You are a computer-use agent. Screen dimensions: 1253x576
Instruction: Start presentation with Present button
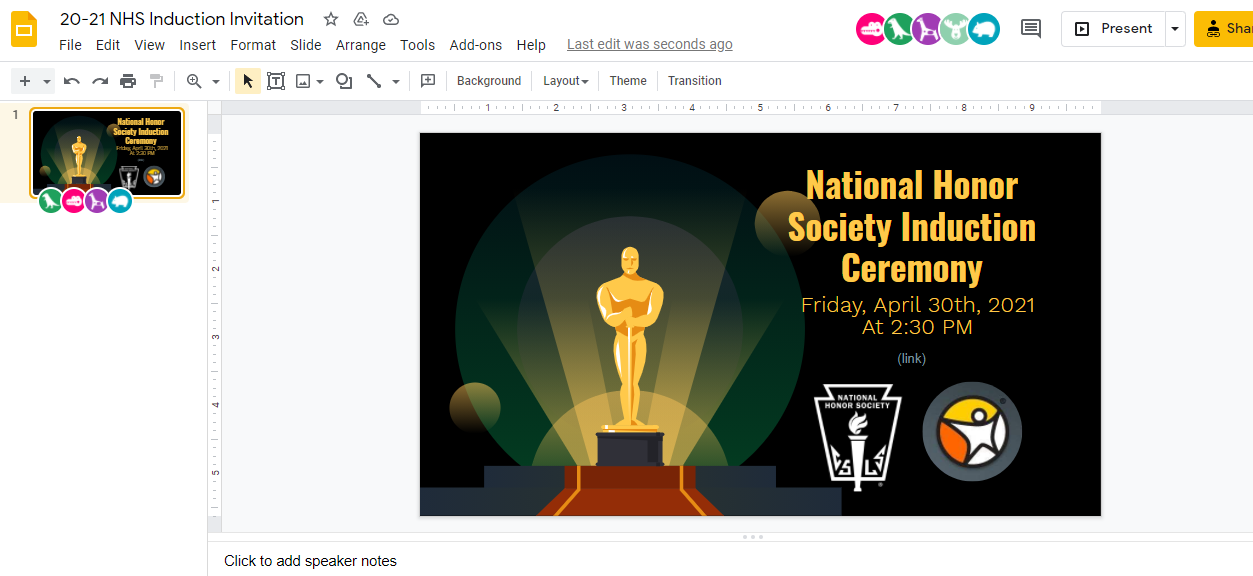coord(1114,29)
